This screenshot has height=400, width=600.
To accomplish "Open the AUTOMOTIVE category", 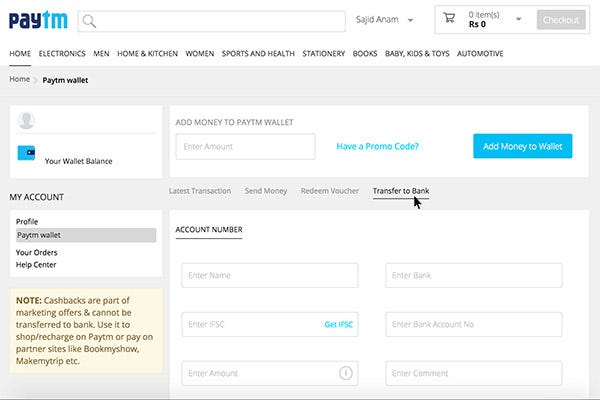I will [x=480, y=54].
